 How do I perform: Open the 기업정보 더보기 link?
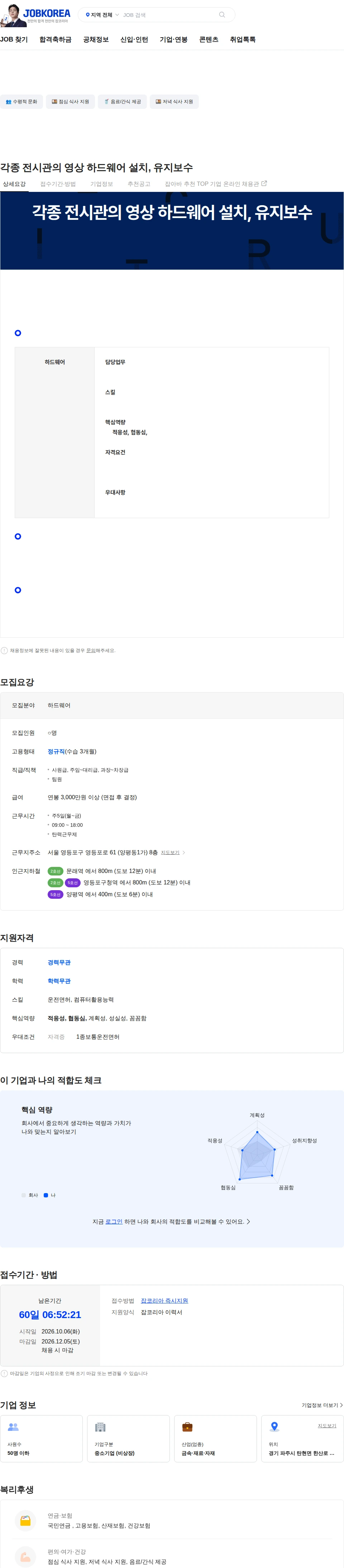coord(322,1405)
